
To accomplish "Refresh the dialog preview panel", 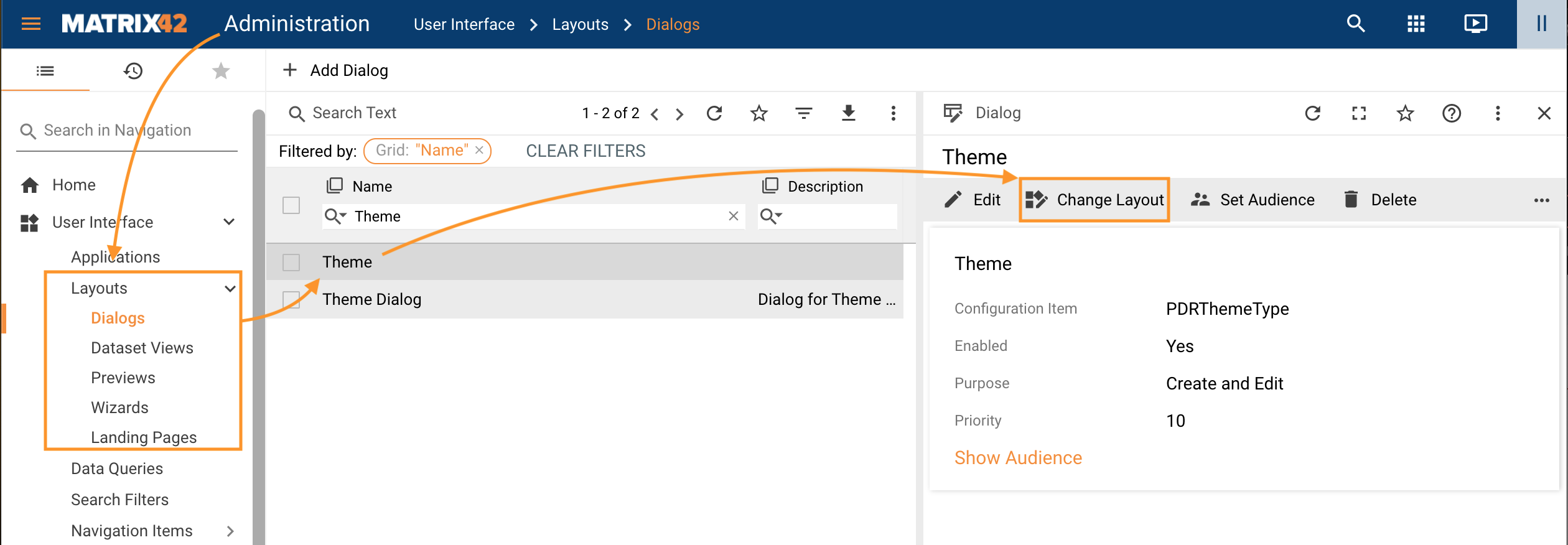I will [x=1313, y=113].
